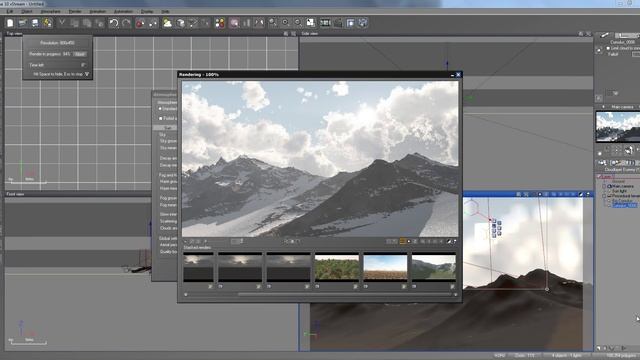Open the Automation menu
The width and height of the screenshot is (640, 360).
(x=123, y=11)
